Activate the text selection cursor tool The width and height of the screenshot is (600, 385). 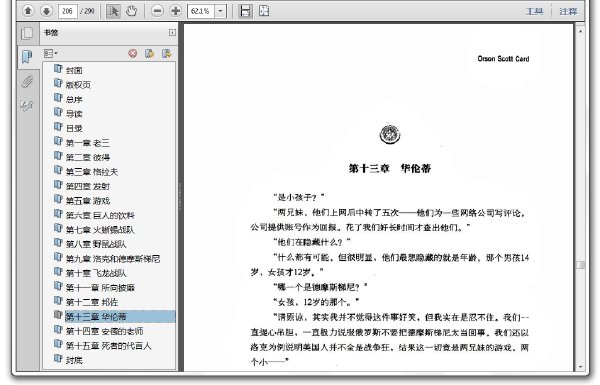click(113, 11)
